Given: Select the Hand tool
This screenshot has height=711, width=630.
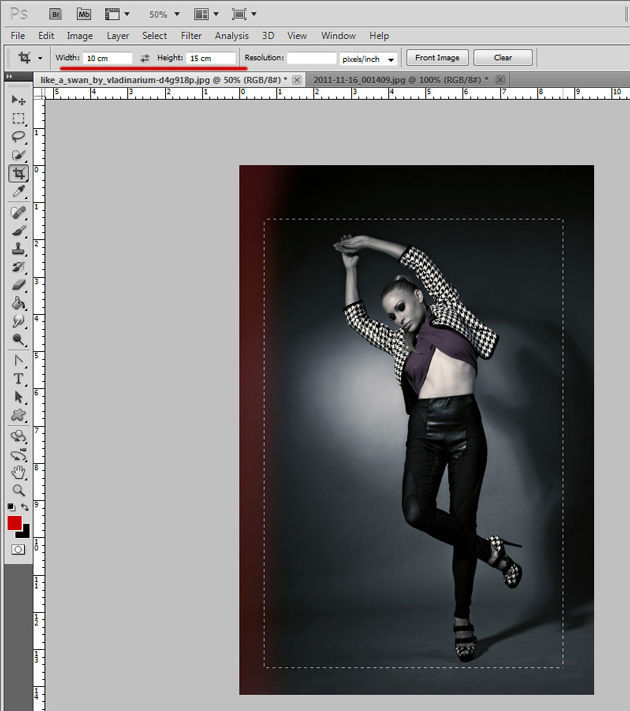Looking at the screenshot, I should click(18, 472).
